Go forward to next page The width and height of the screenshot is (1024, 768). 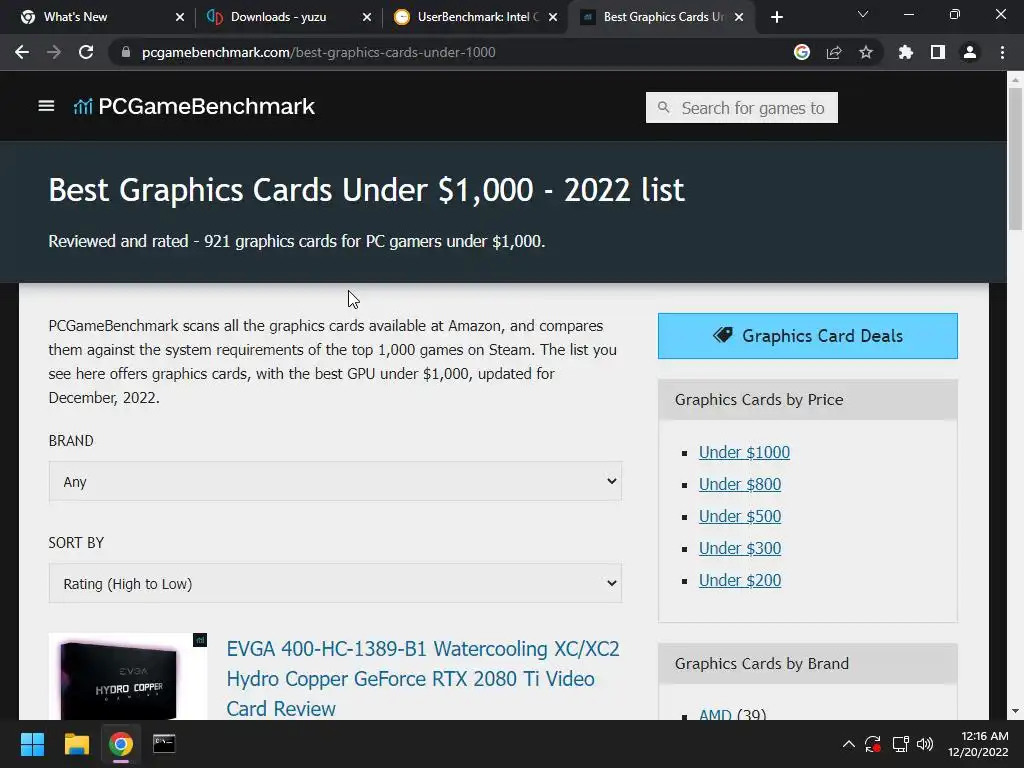click(54, 52)
